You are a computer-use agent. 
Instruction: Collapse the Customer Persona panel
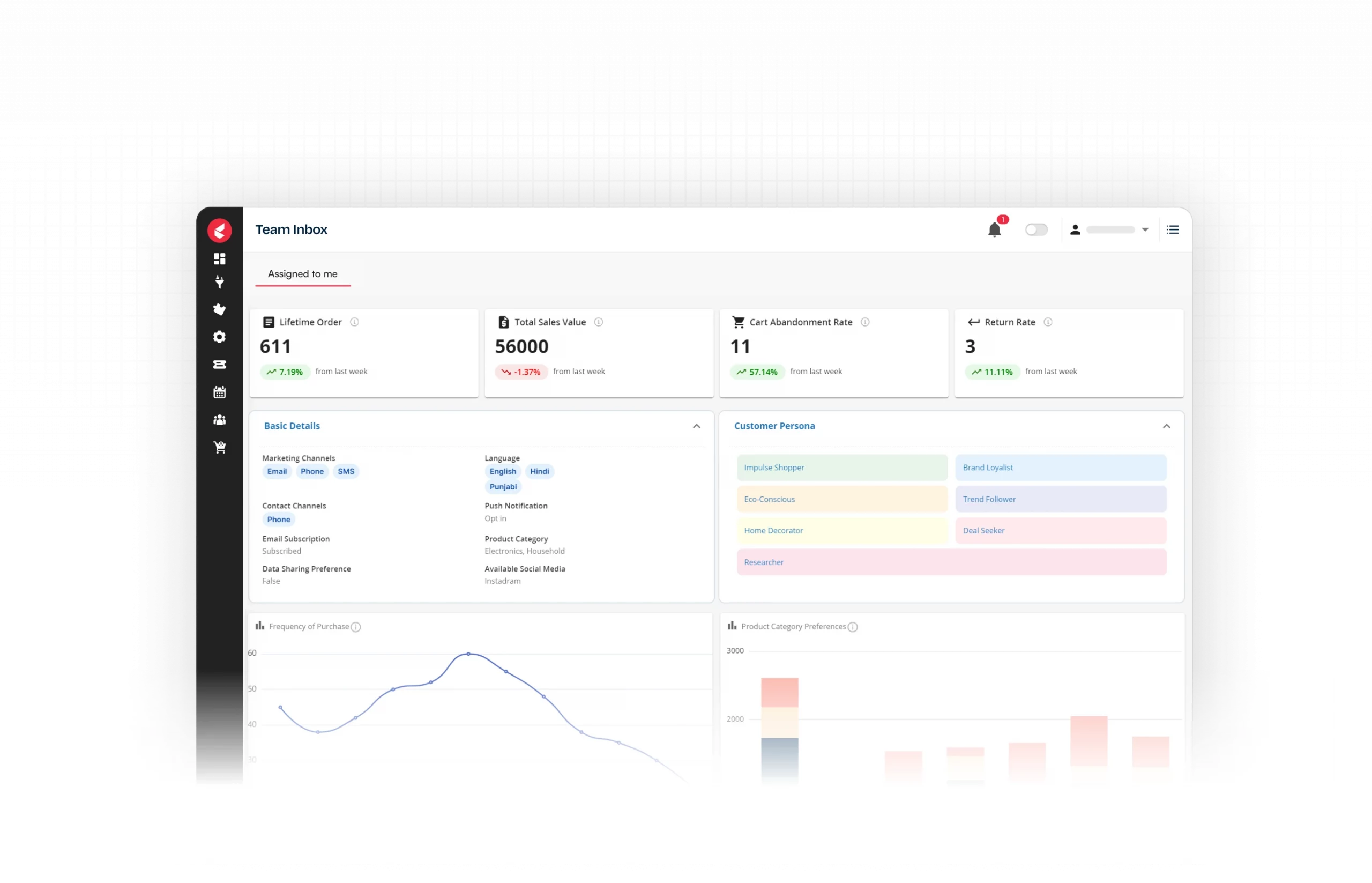point(1166,426)
